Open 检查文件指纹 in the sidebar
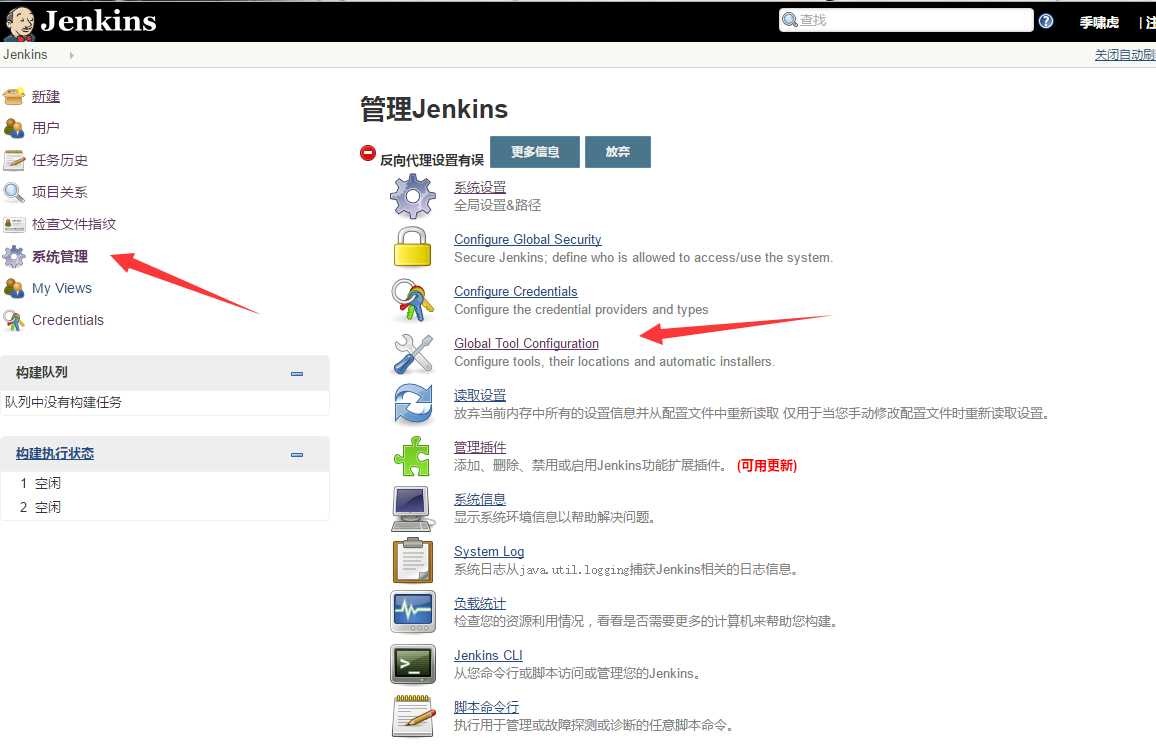 tap(74, 224)
